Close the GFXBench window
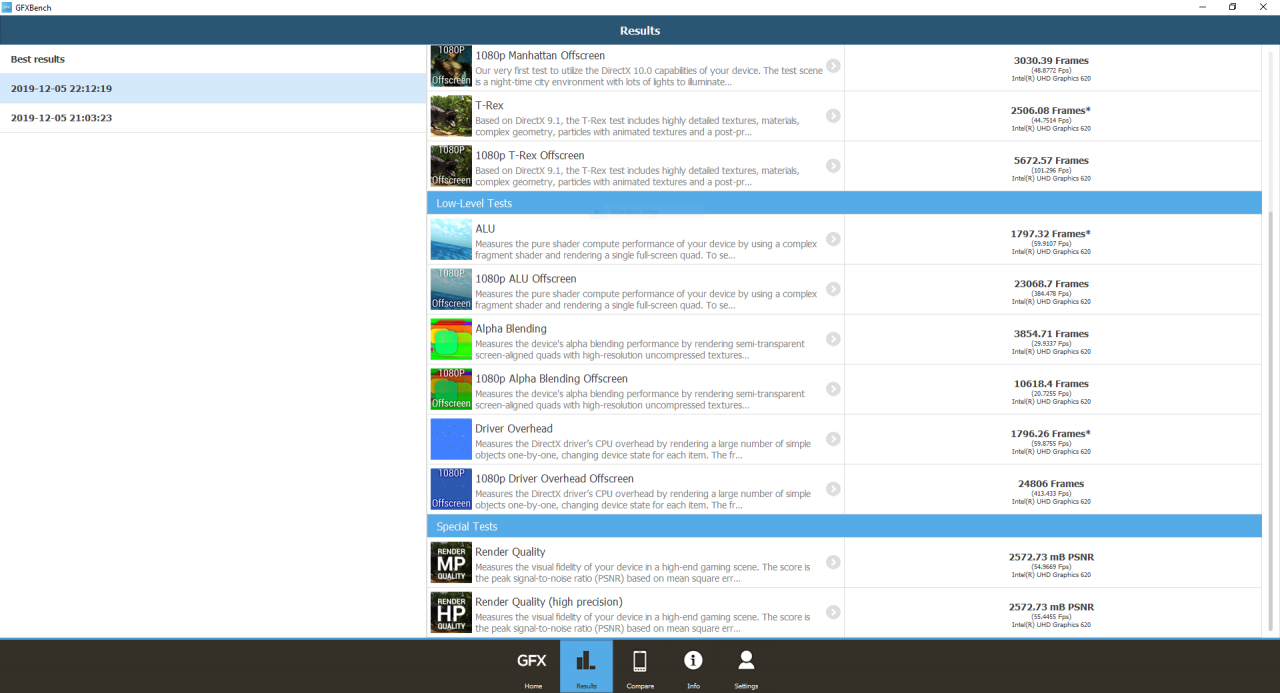 (x=1264, y=7)
